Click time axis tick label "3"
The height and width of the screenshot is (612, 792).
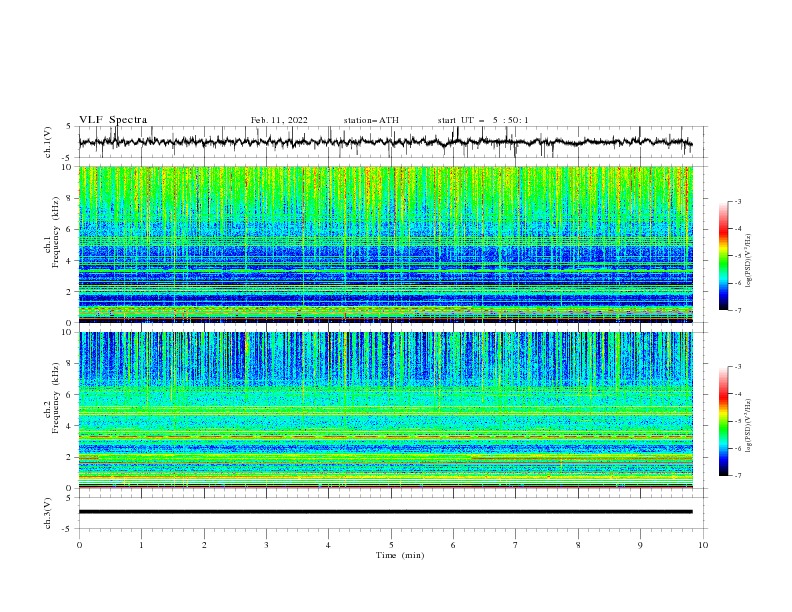coord(266,545)
